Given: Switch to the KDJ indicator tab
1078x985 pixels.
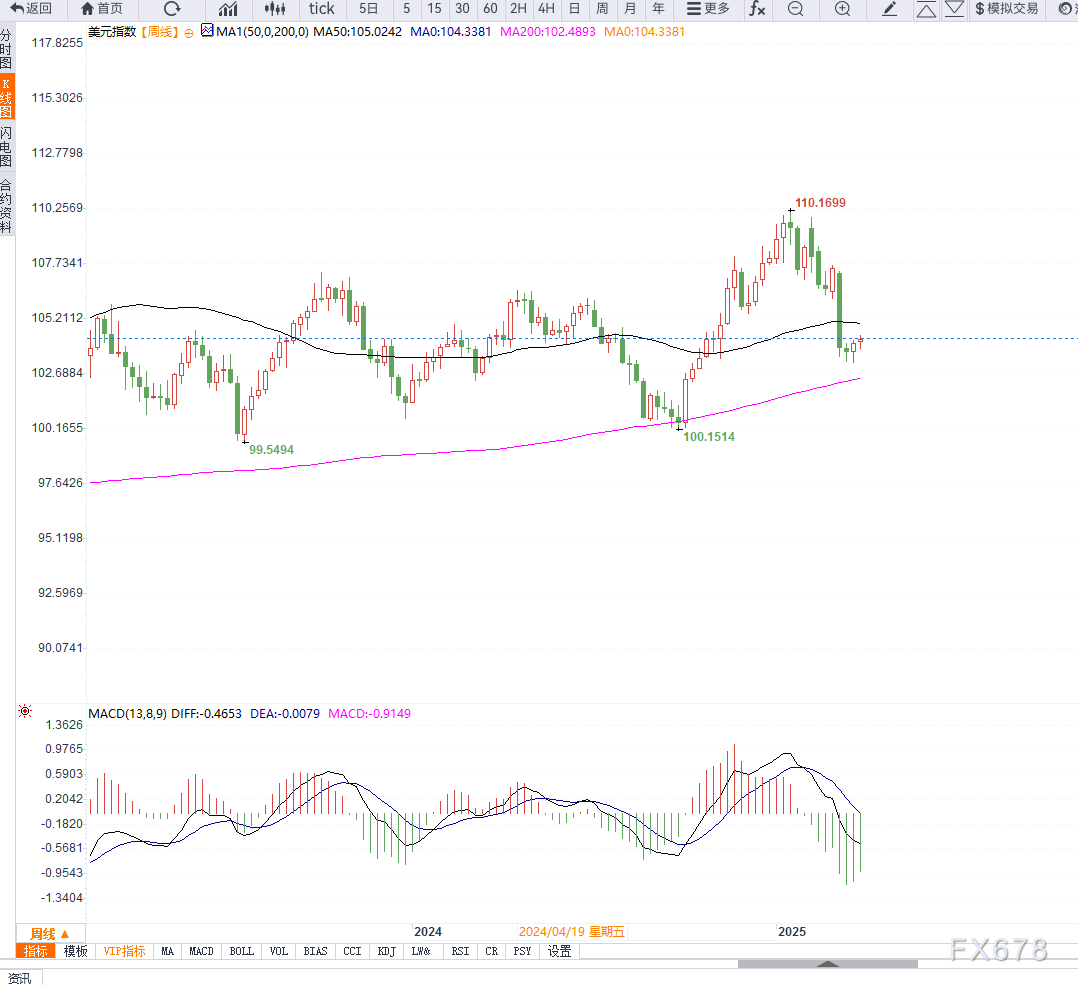Looking at the screenshot, I should [386, 951].
